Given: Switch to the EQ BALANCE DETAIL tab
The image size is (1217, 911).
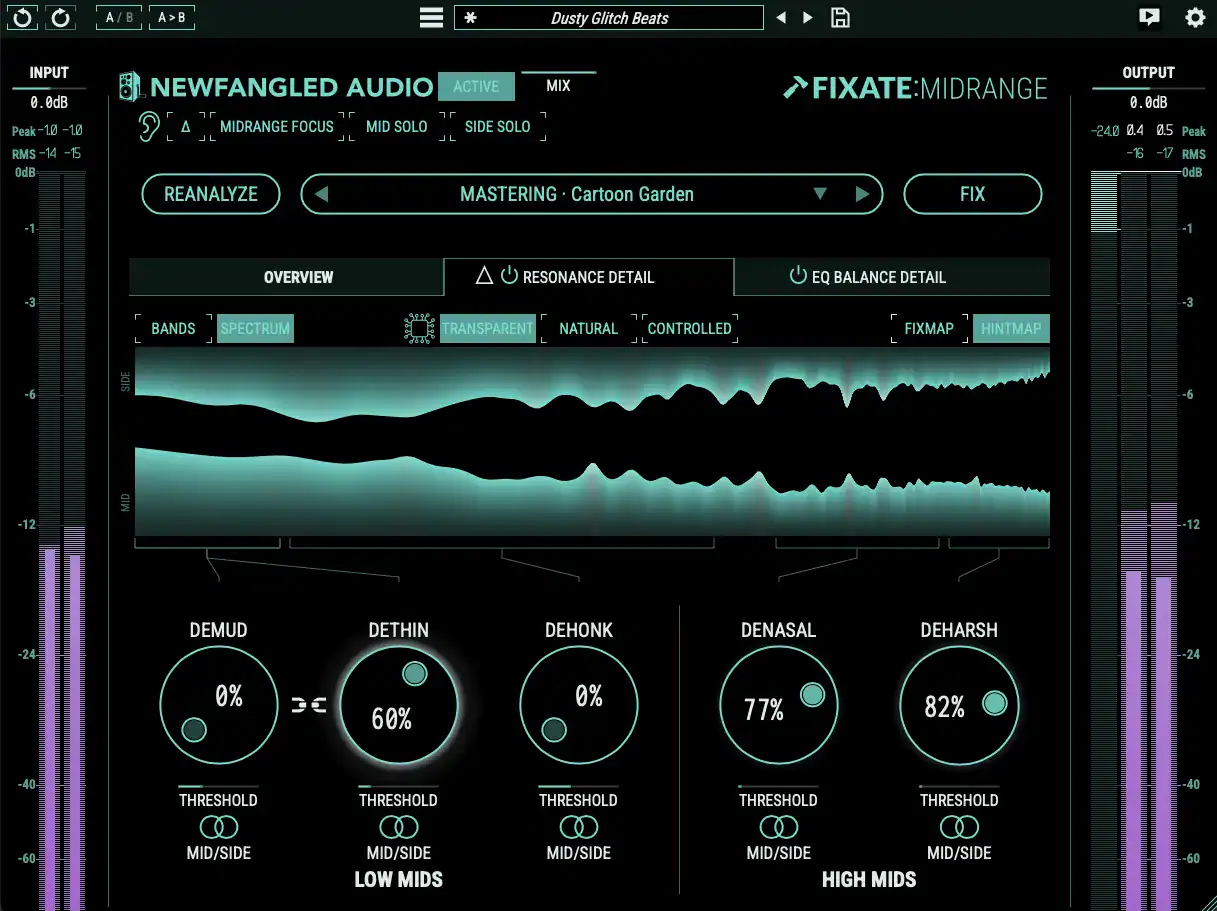Looking at the screenshot, I should point(892,277).
